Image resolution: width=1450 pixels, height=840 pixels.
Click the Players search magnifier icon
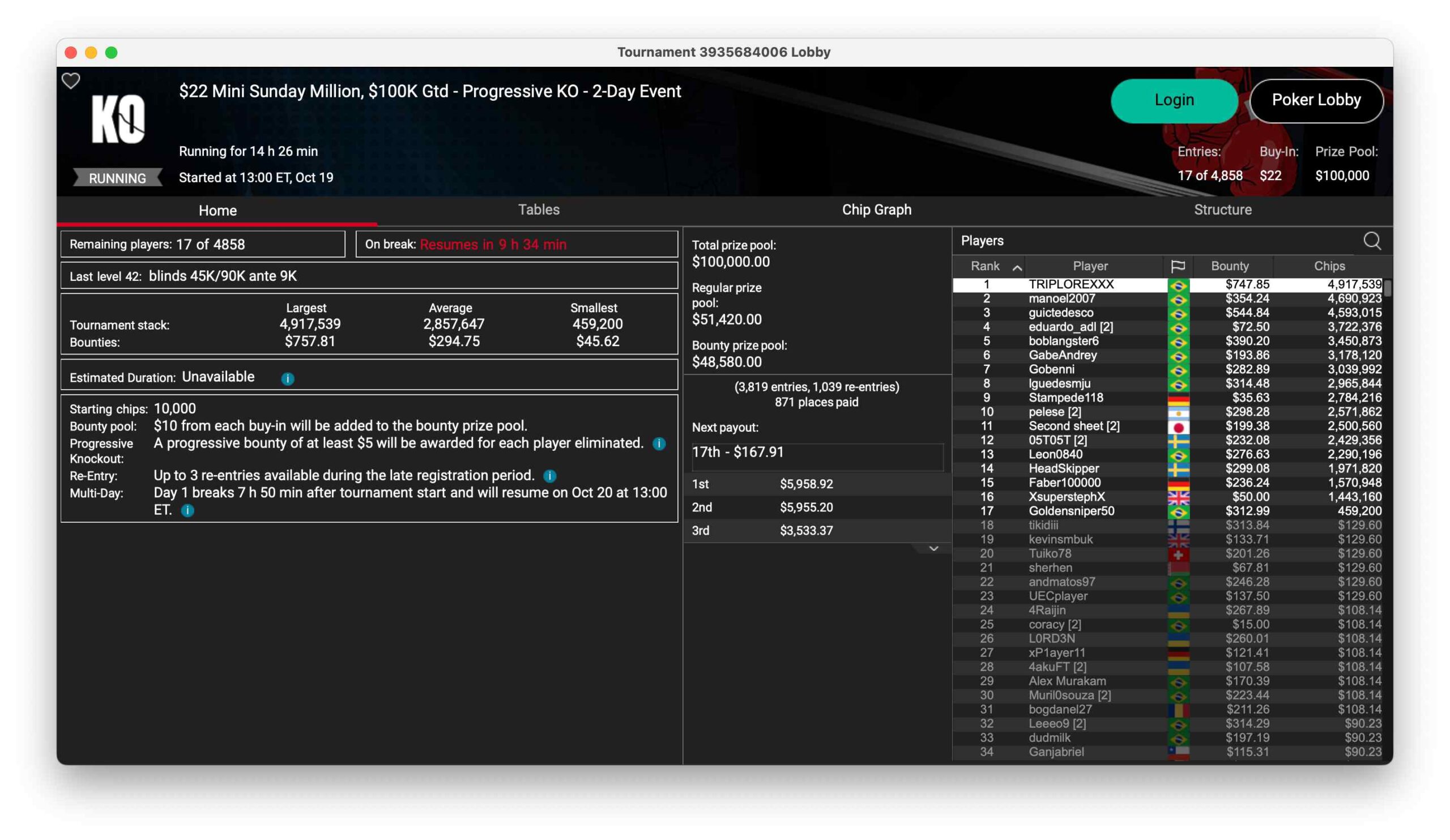1372,241
